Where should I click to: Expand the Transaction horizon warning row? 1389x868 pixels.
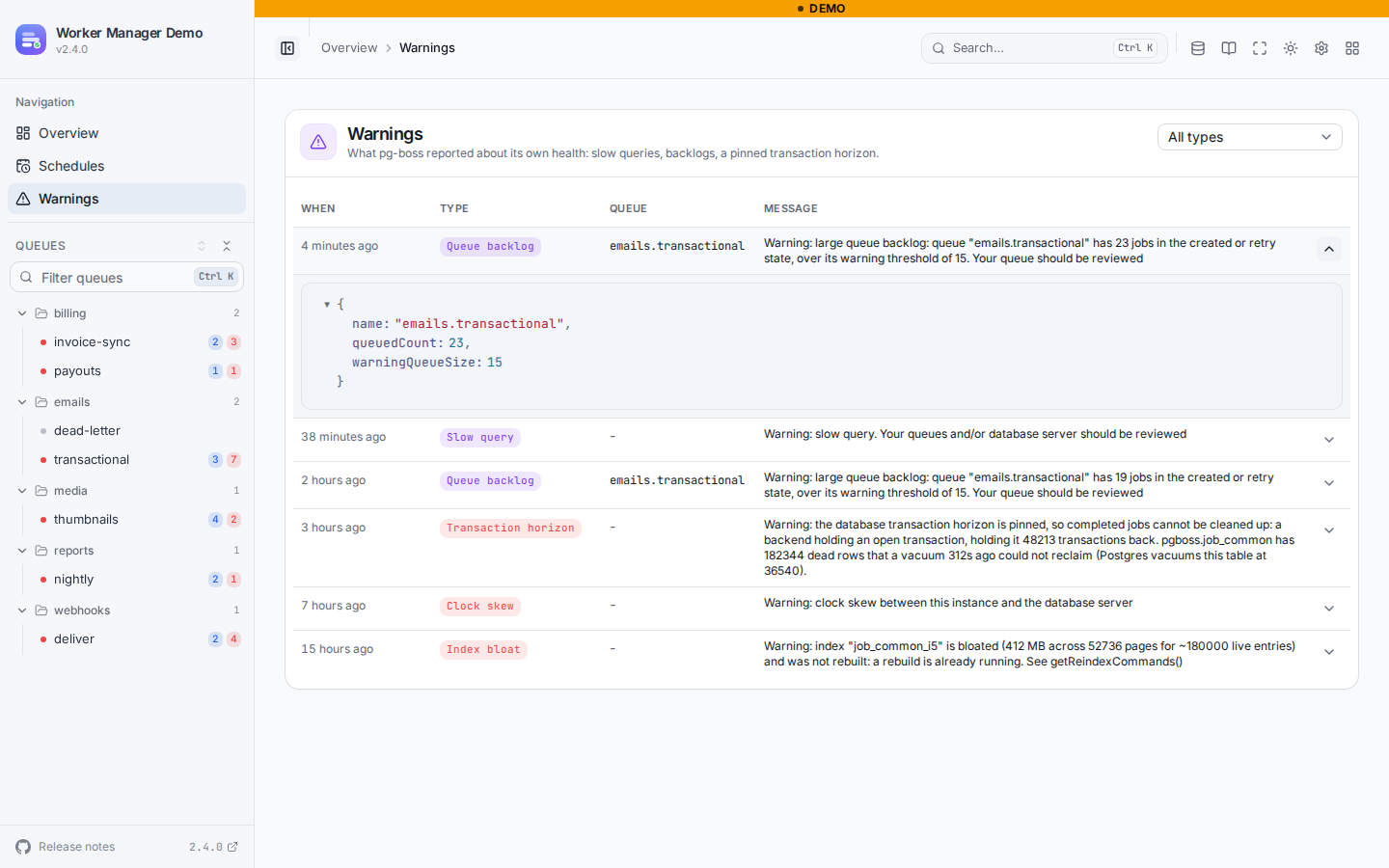1329,530
